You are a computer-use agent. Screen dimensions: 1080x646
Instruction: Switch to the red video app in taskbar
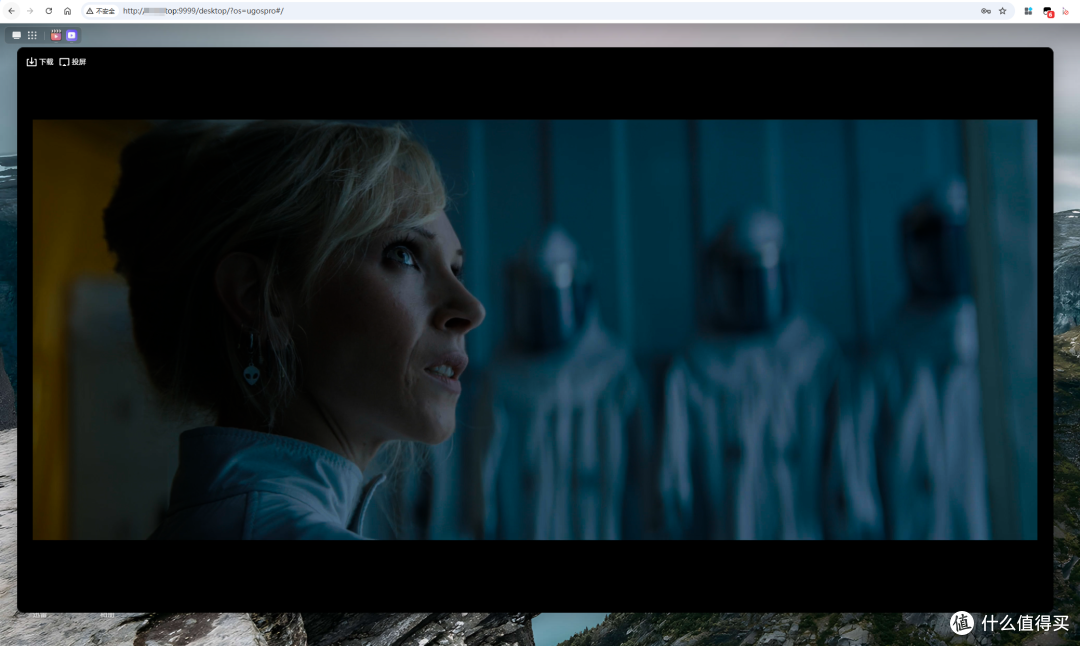(56, 35)
